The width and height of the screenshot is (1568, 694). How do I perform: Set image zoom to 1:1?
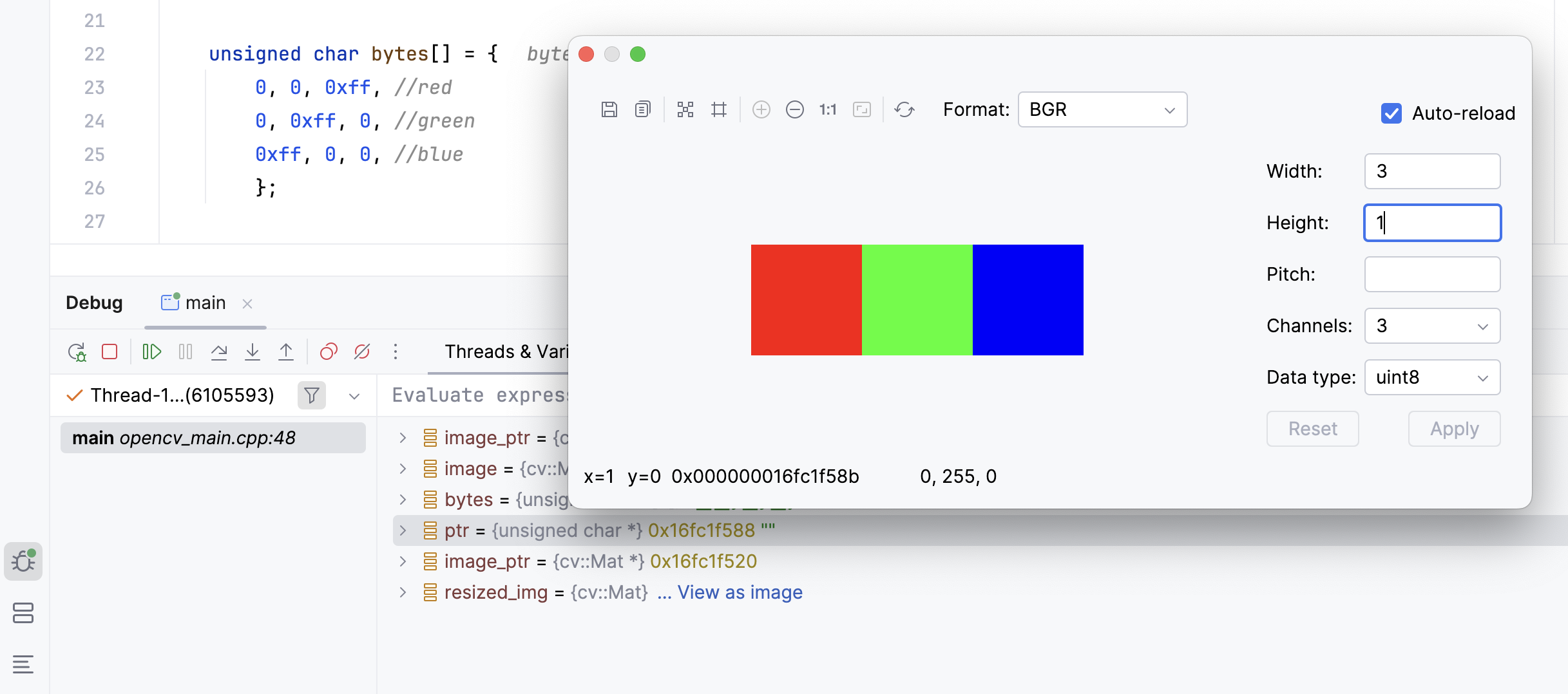pos(827,109)
